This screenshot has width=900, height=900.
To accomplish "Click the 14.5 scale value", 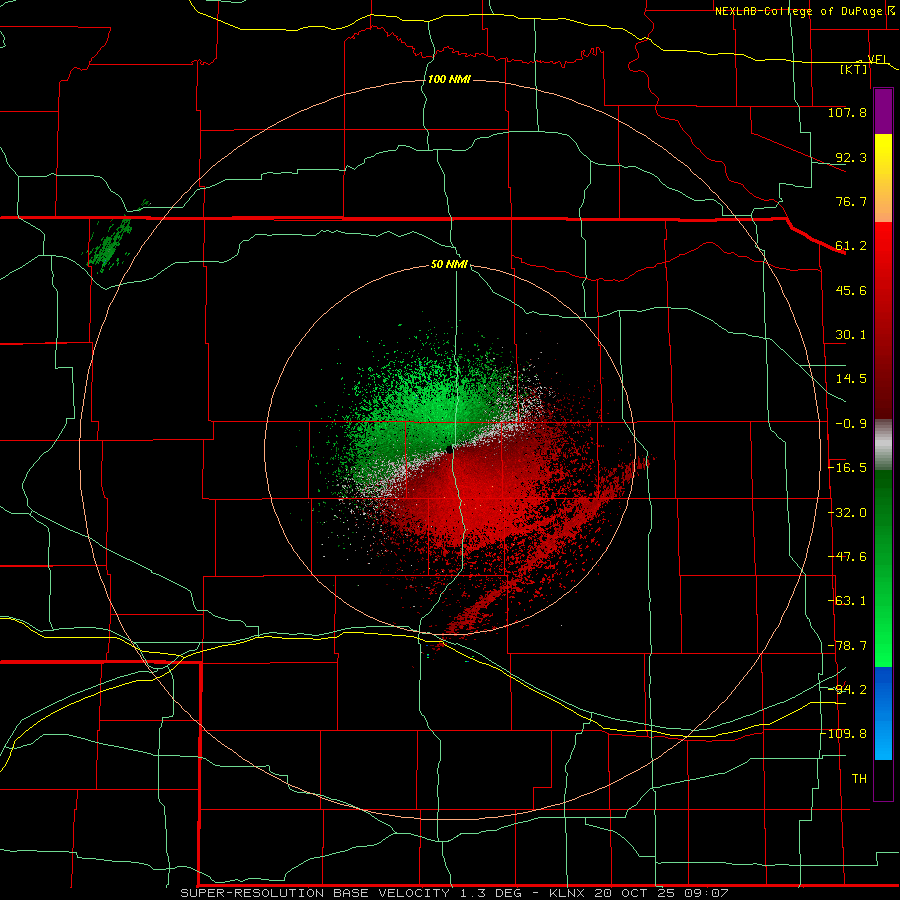I will [851, 379].
